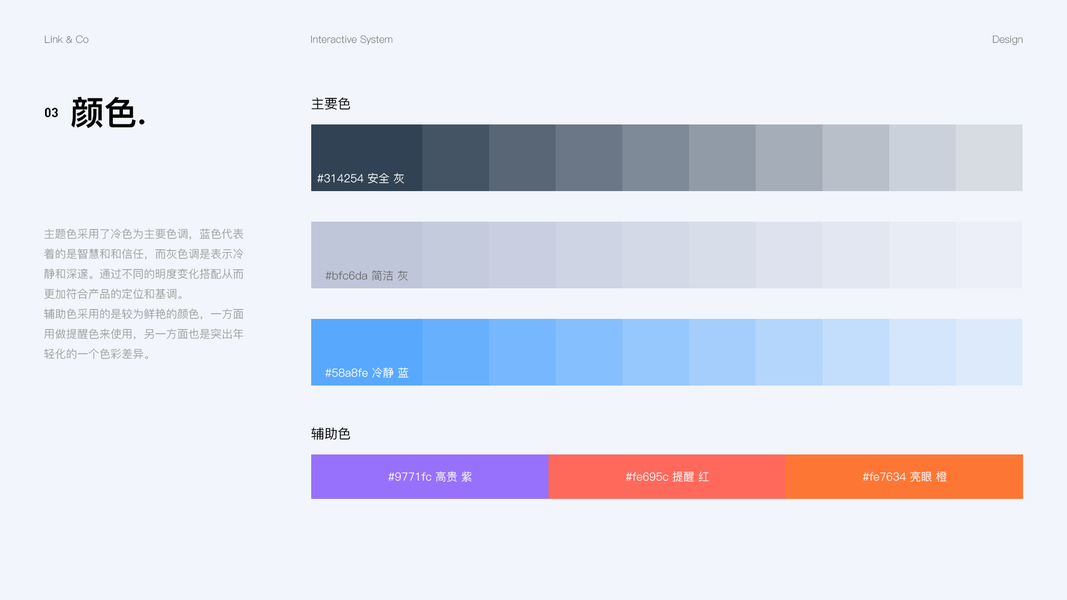
Task: Click the second-darkest swatch in the 安全灰 row
Action: coord(456,158)
